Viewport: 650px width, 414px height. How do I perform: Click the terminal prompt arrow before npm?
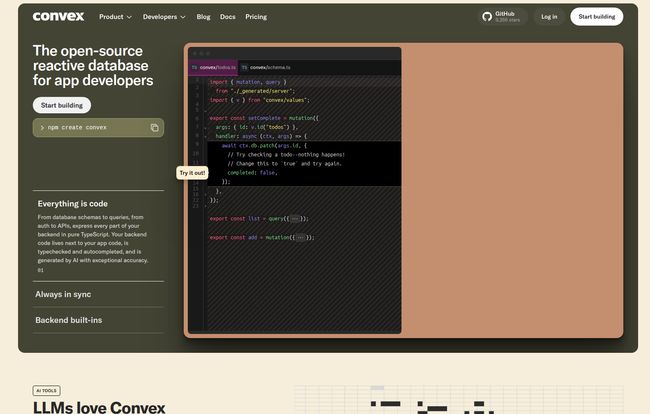click(x=41, y=128)
